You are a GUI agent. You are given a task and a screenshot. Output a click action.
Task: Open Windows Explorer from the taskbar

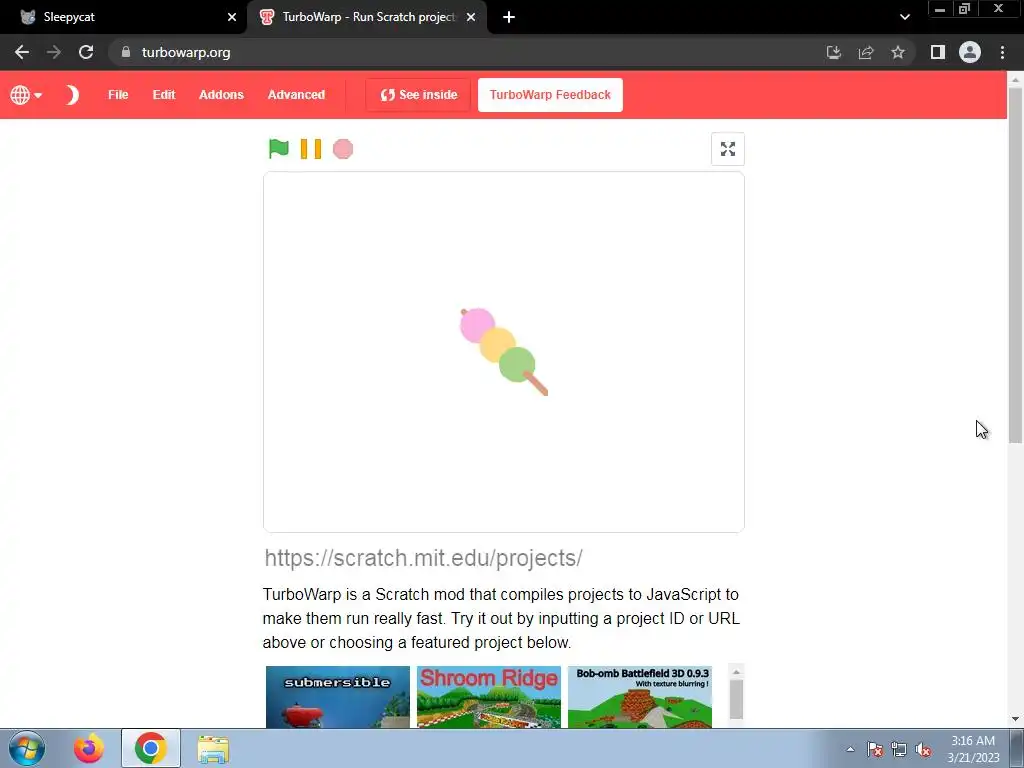213,748
